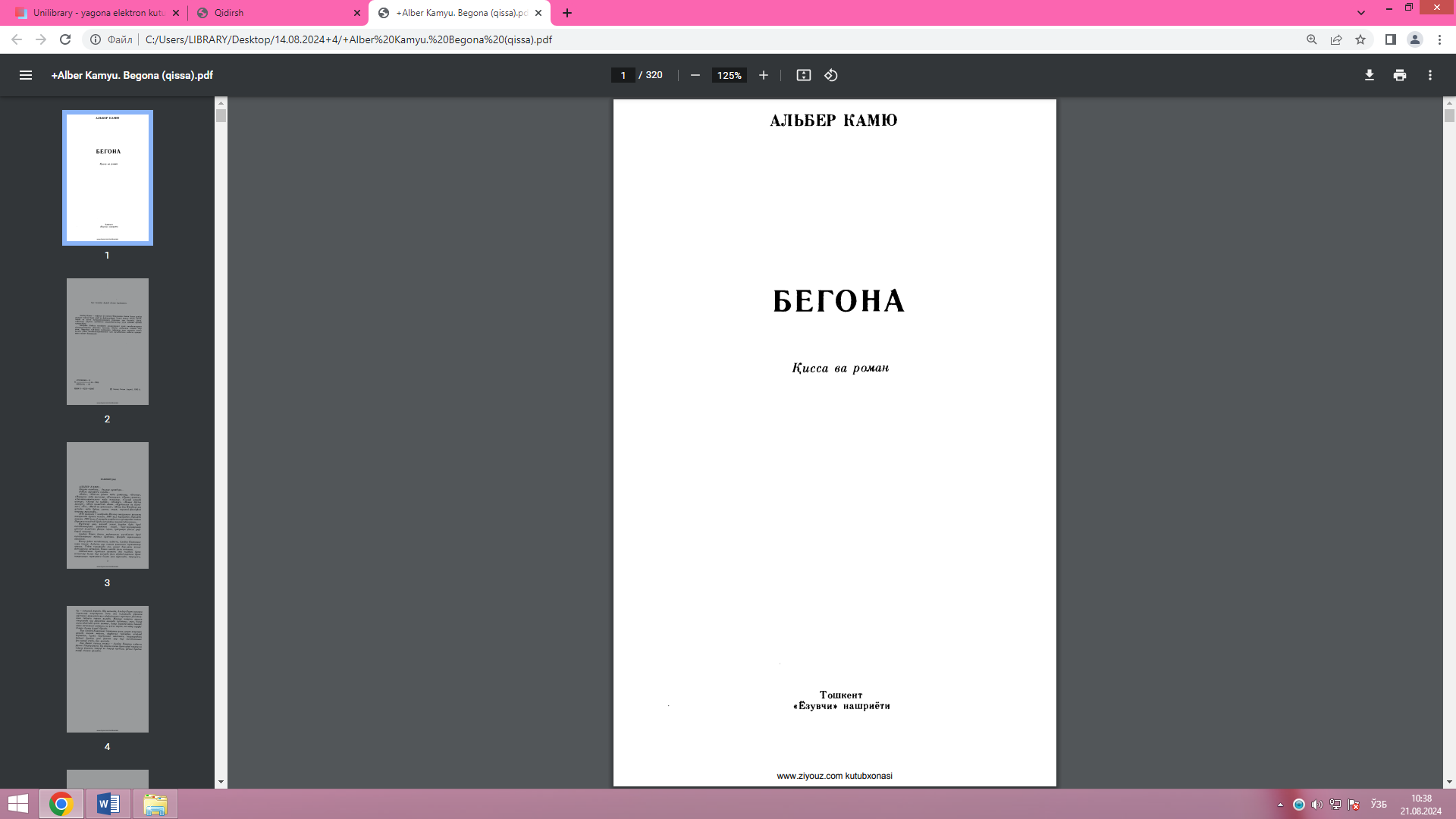Open the tab search chevron
The image size is (1456, 819).
(1361, 13)
